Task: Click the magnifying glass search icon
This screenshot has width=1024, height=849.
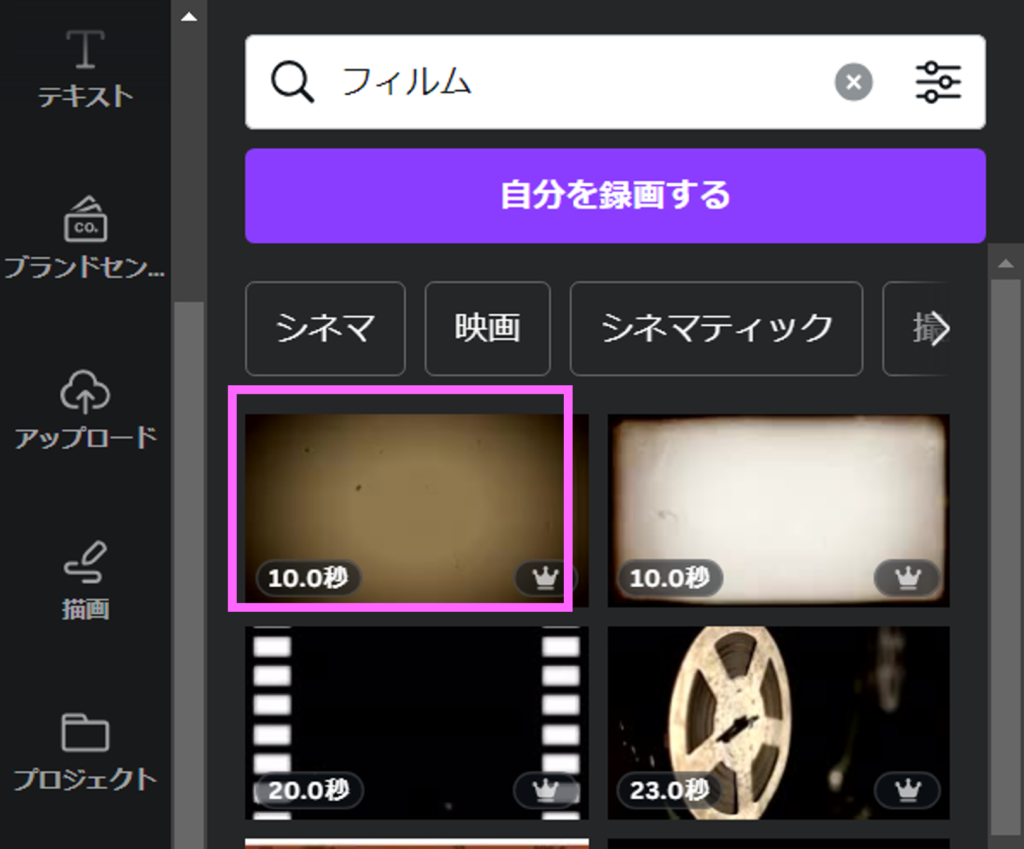Action: (x=292, y=82)
